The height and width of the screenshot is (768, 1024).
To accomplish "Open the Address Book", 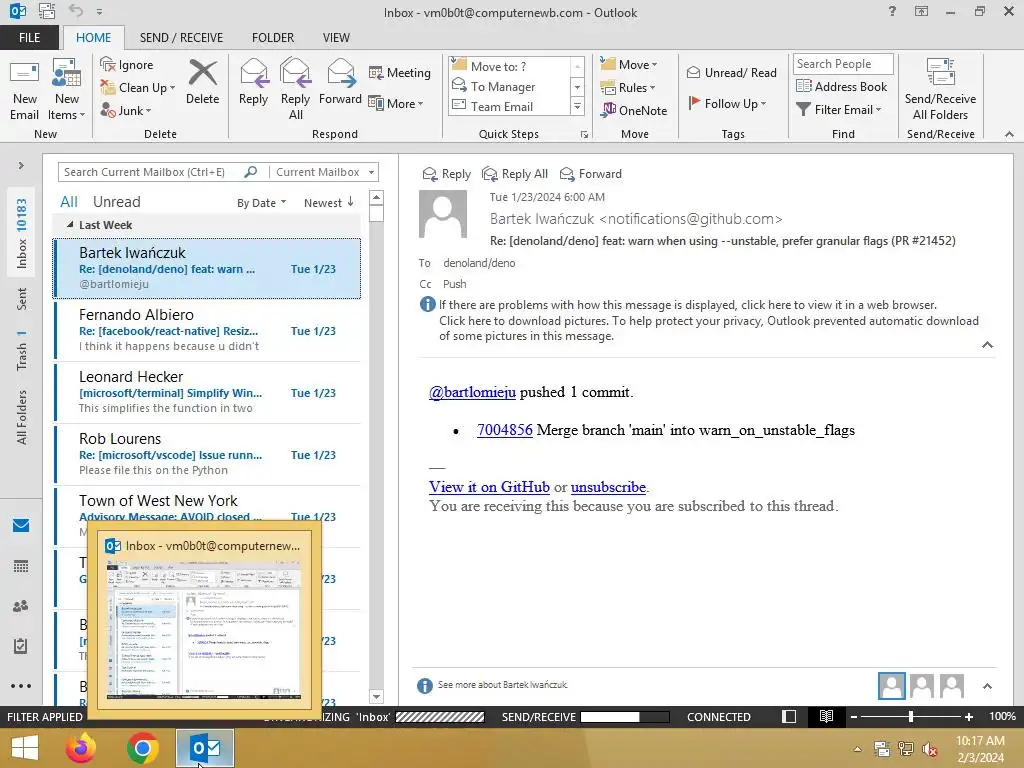I will click(842, 86).
